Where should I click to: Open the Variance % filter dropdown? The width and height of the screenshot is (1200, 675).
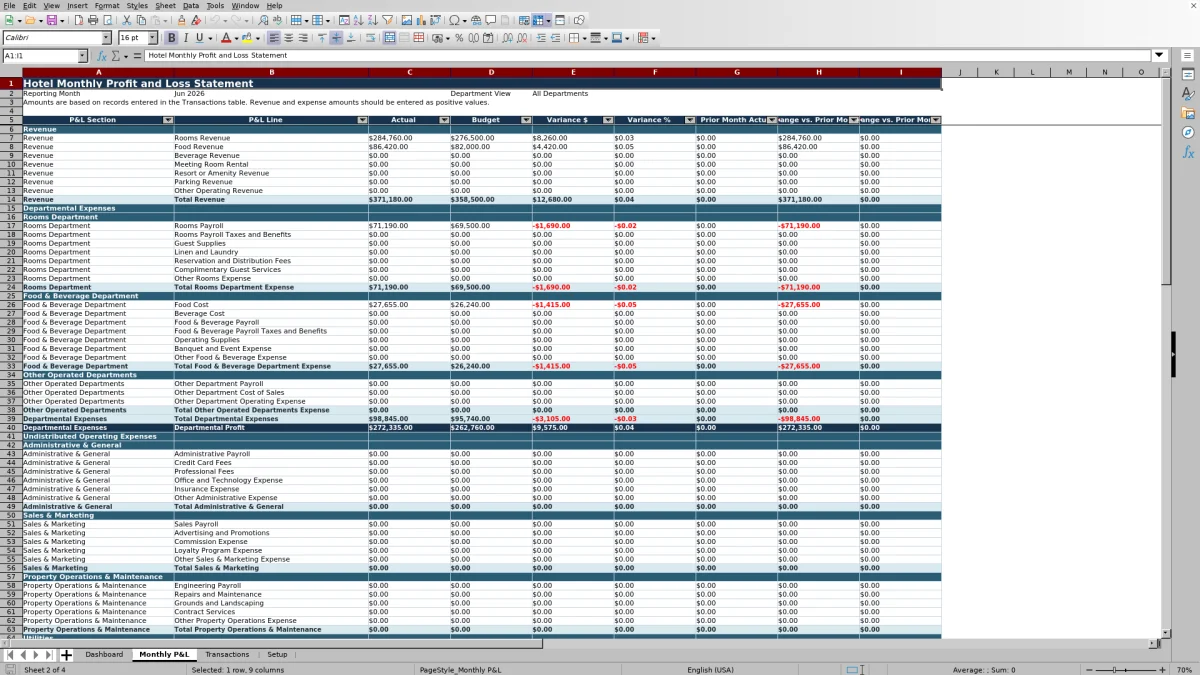click(690, 120)
